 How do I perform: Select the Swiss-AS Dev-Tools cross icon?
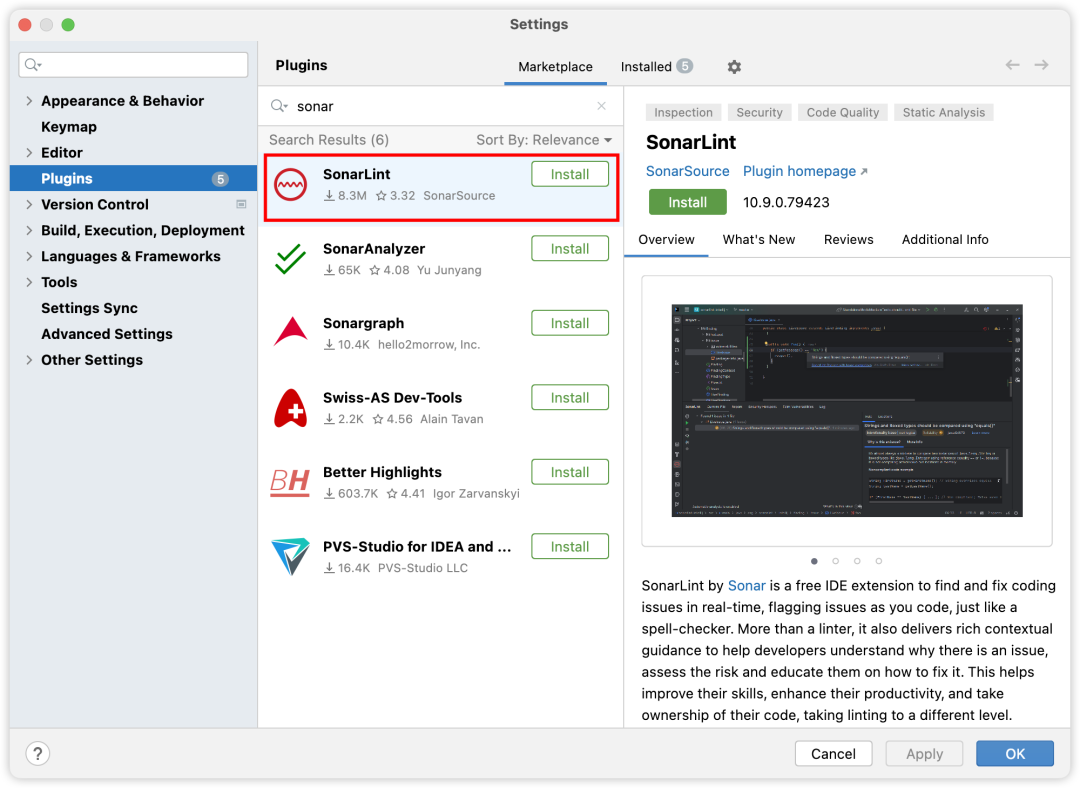click(291, 408)
